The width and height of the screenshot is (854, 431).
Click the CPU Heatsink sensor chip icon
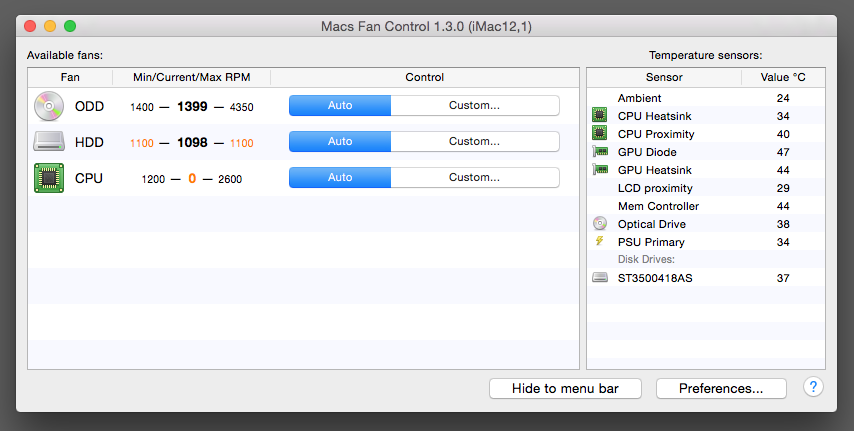[x=600, y=115]
